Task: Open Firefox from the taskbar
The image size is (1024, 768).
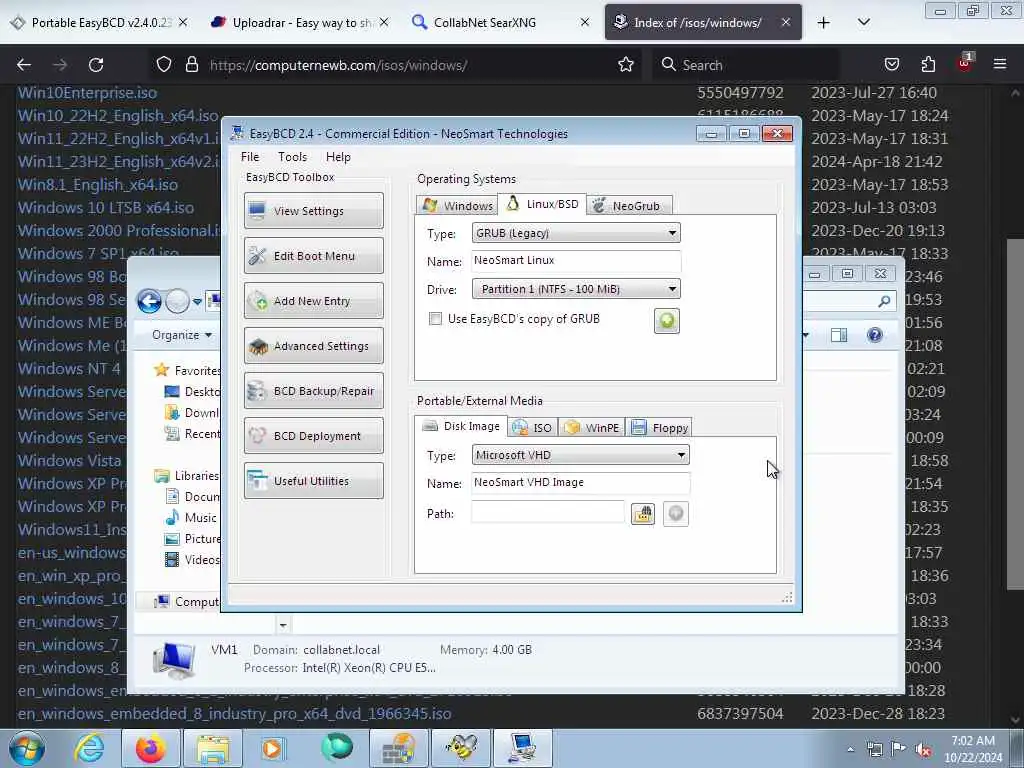Action: coord(150,748)
